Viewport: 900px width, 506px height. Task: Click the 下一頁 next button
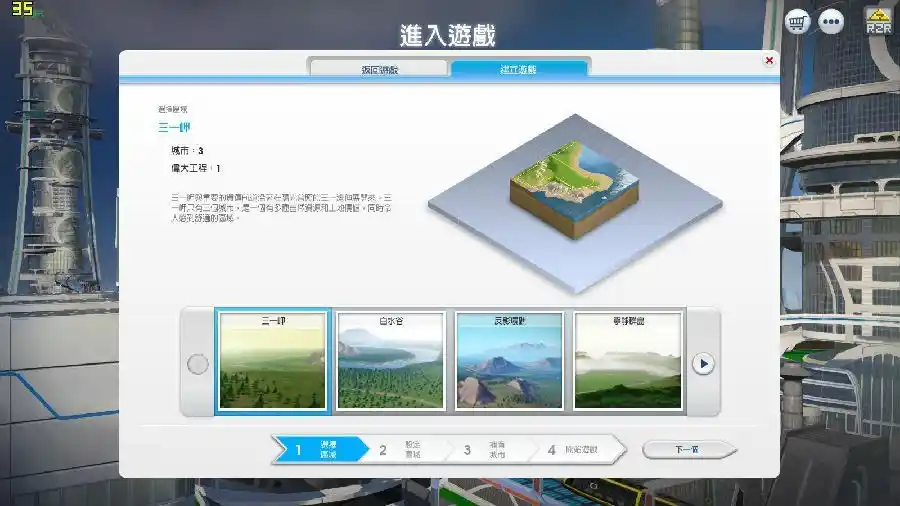688,449
